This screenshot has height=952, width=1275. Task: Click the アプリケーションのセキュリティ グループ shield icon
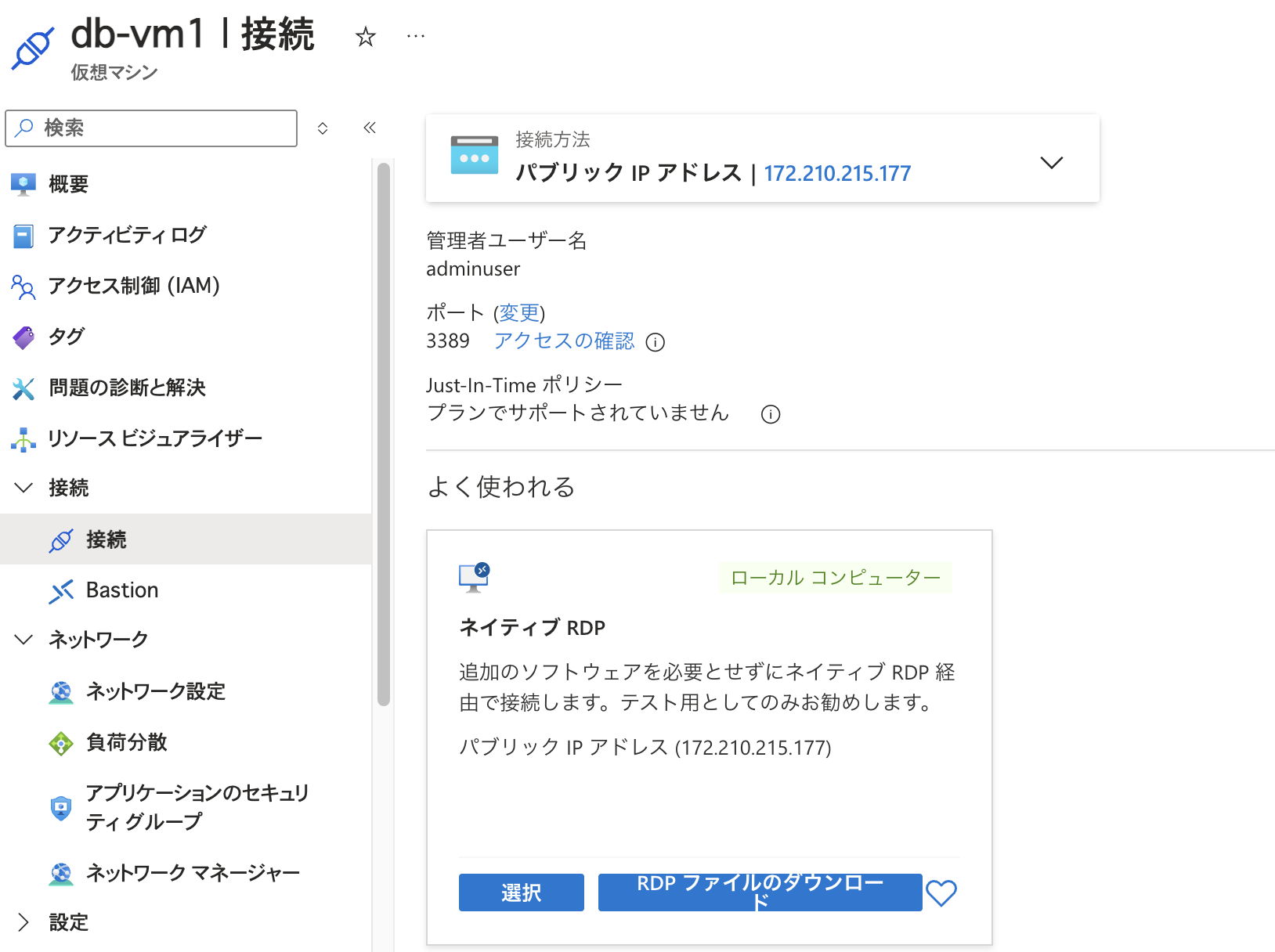pyautogui.click(x=61, y=807)
